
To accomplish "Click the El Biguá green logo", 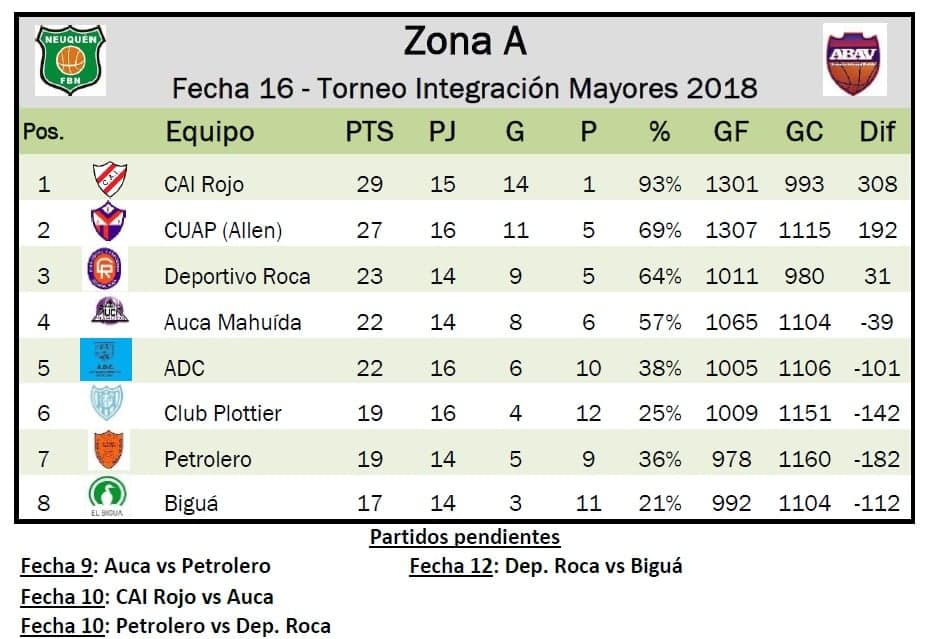I will [x=106, y=499].
